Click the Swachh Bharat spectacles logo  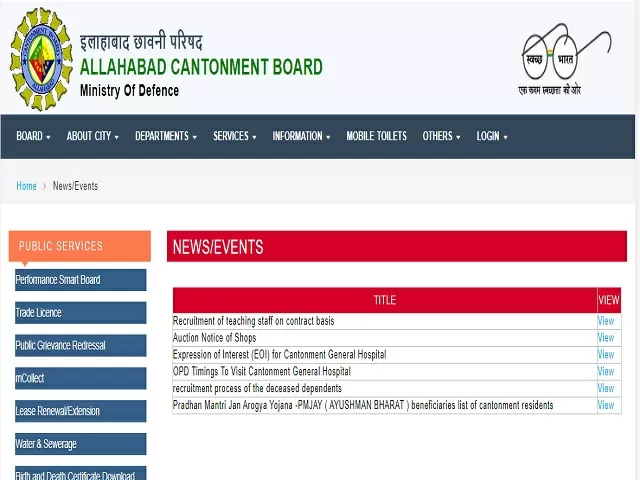pyautogui.click(x=566, y=58)
